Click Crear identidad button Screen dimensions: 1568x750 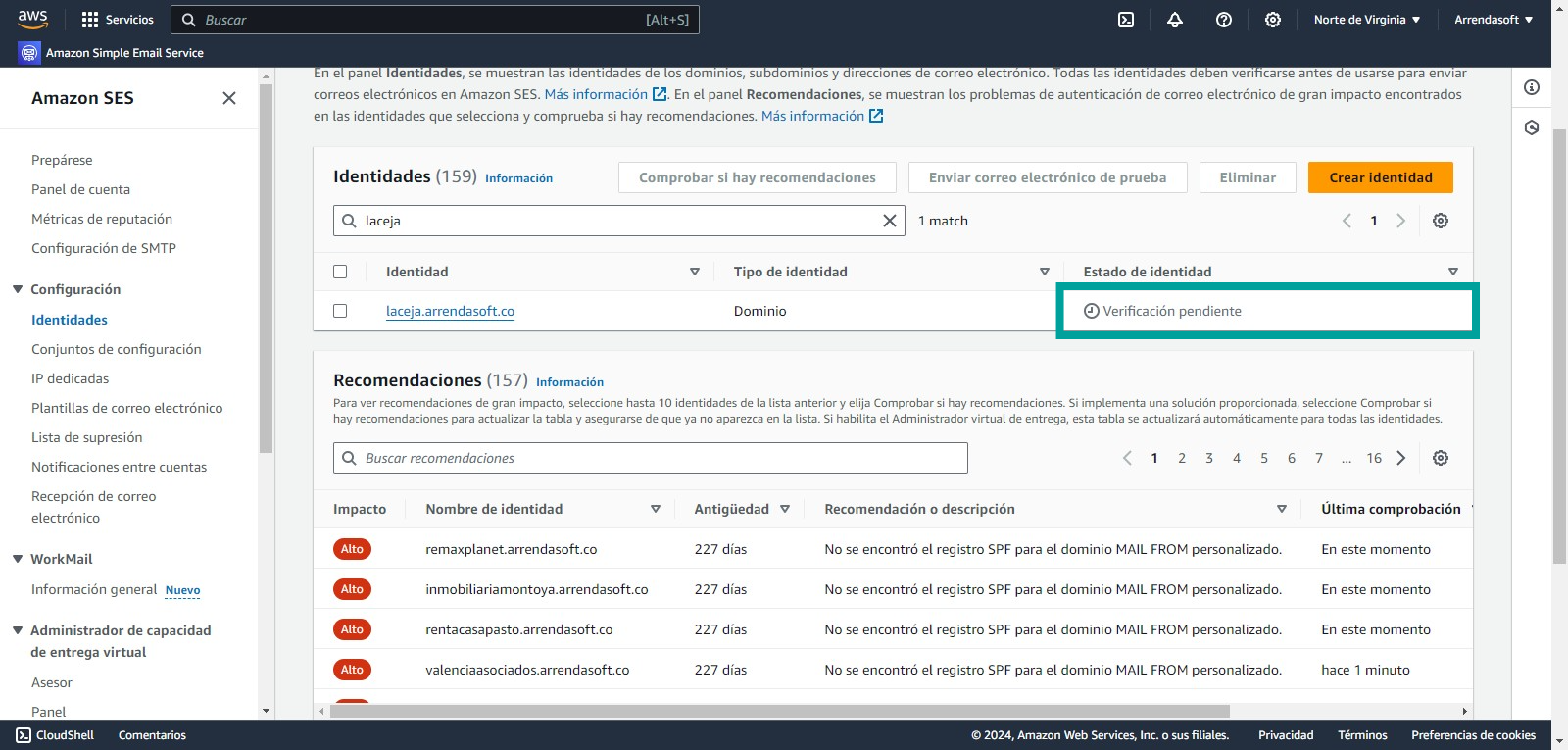[x=1381, y=177]
